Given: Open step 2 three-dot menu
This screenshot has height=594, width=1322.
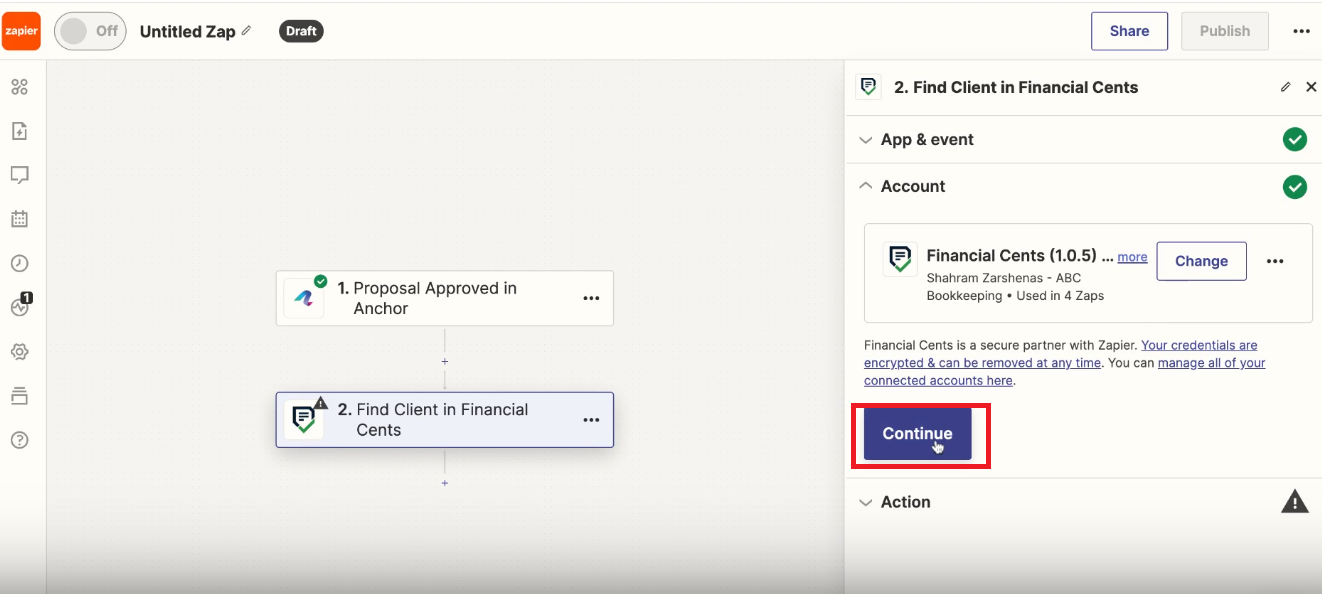Looking at the screenshot, I should (x=591, y=420).
